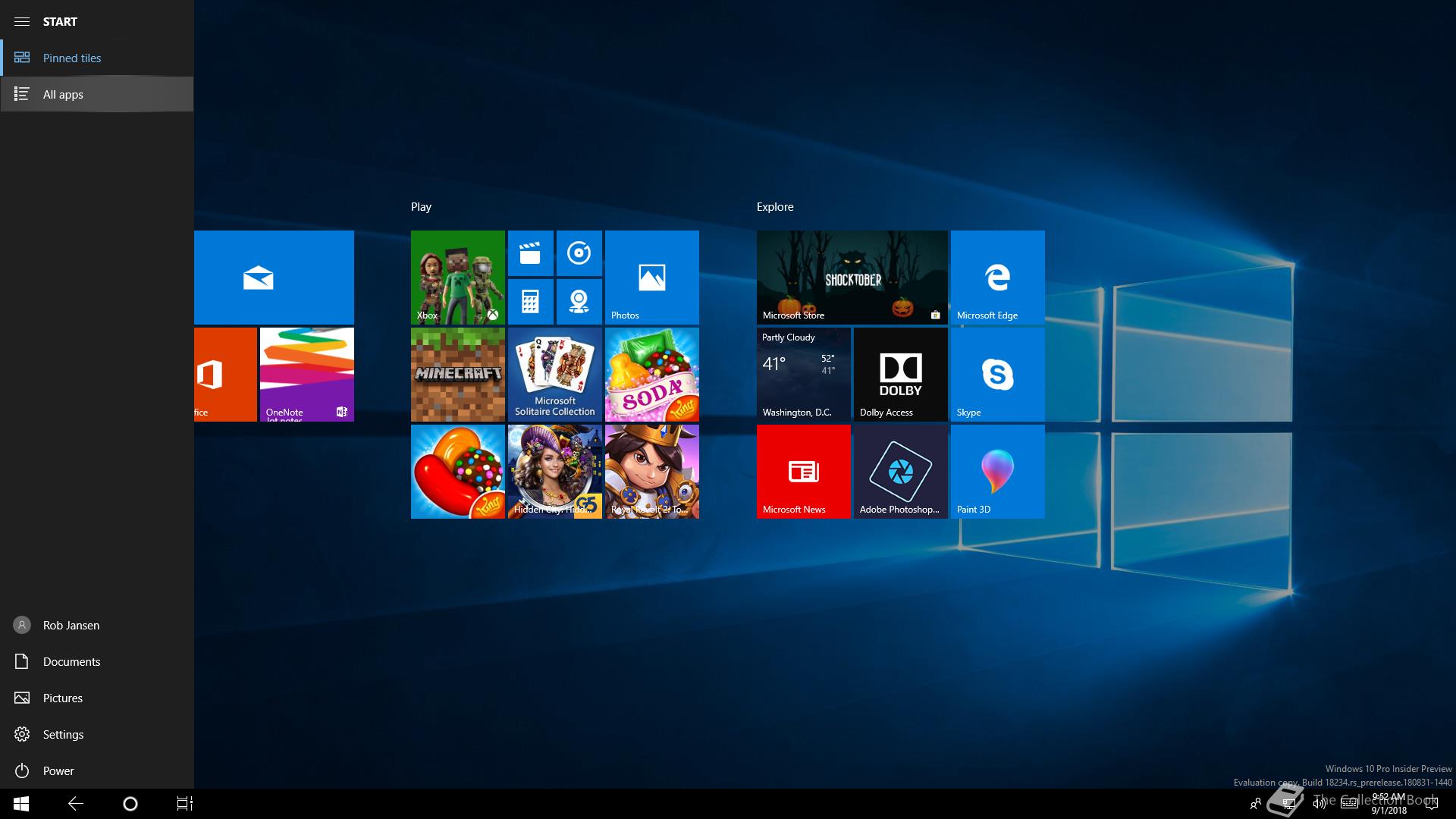Open Adobe Photoshop Express tile
1456x819 pixels.
pos(900,472)
